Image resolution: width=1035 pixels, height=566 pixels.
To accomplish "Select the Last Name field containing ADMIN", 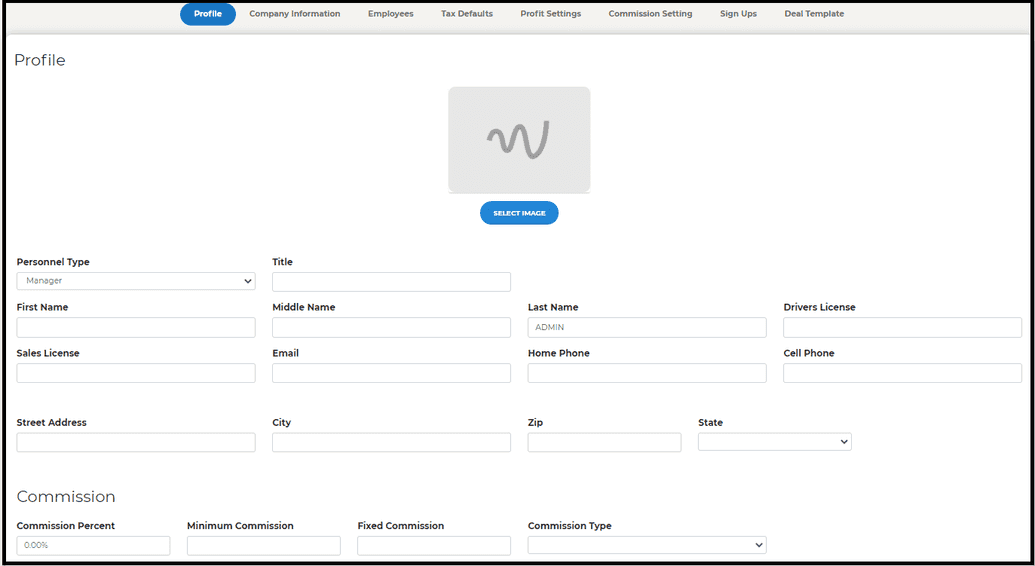I will (647, 327).
